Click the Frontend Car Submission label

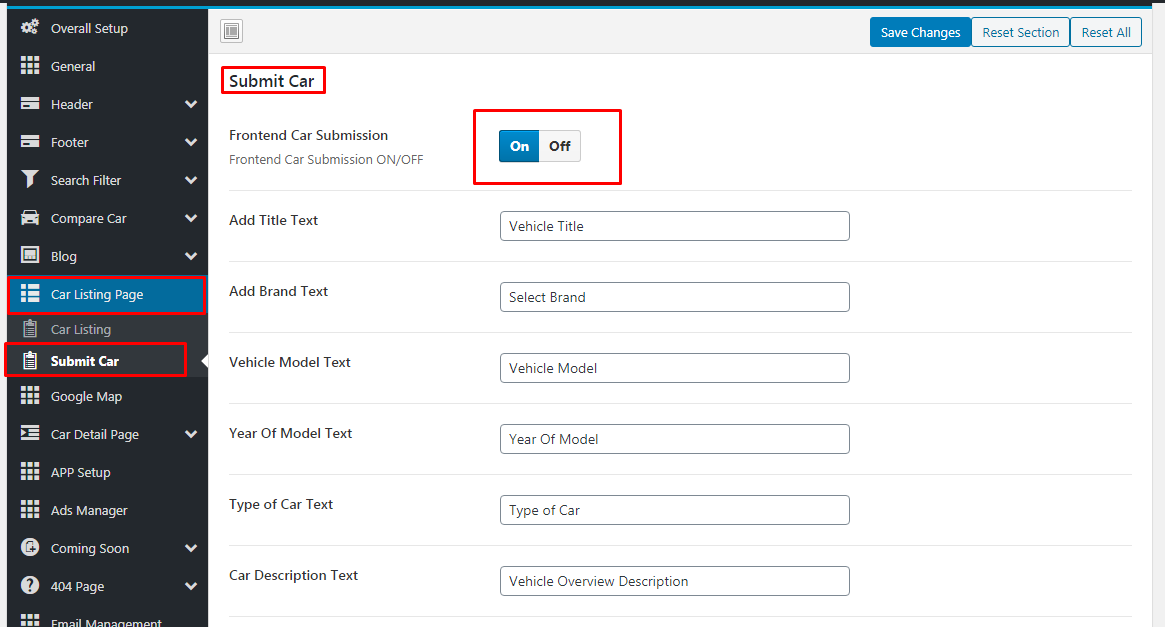308,135
